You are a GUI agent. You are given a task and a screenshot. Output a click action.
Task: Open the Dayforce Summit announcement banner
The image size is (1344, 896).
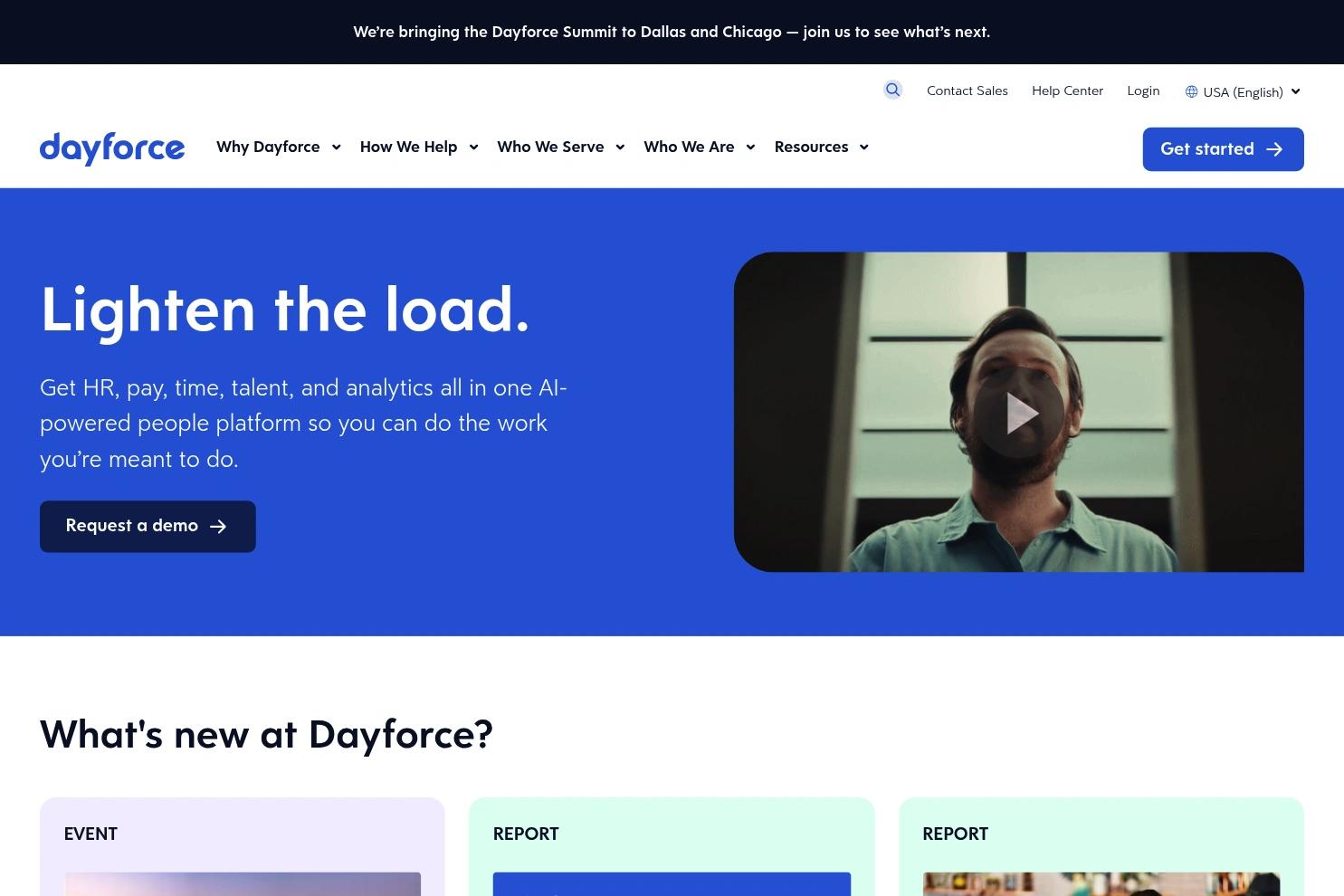[672, 32]
